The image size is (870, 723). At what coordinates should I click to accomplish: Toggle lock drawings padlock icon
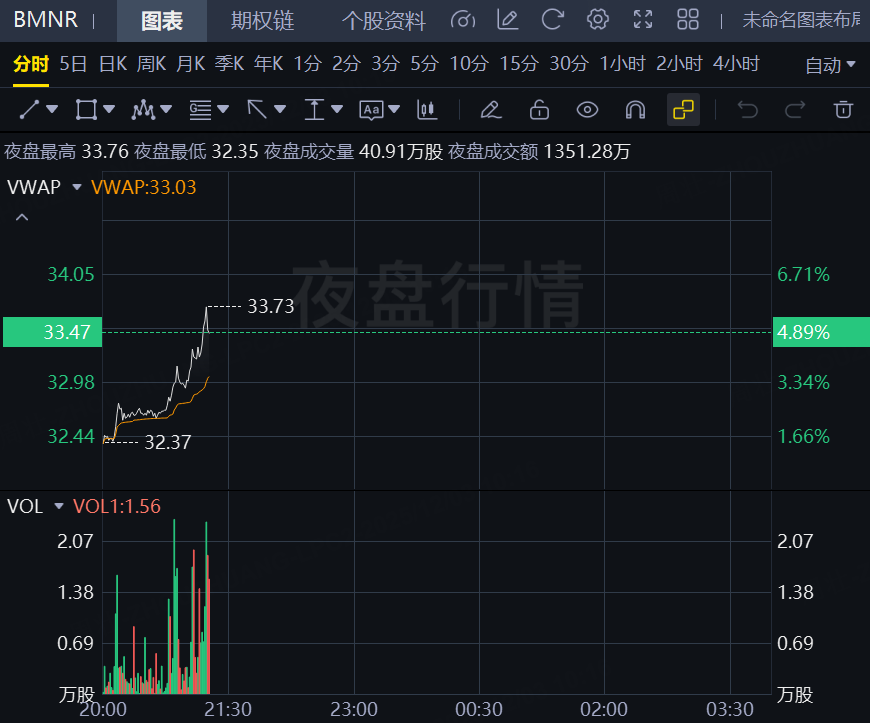click(539, 109)
